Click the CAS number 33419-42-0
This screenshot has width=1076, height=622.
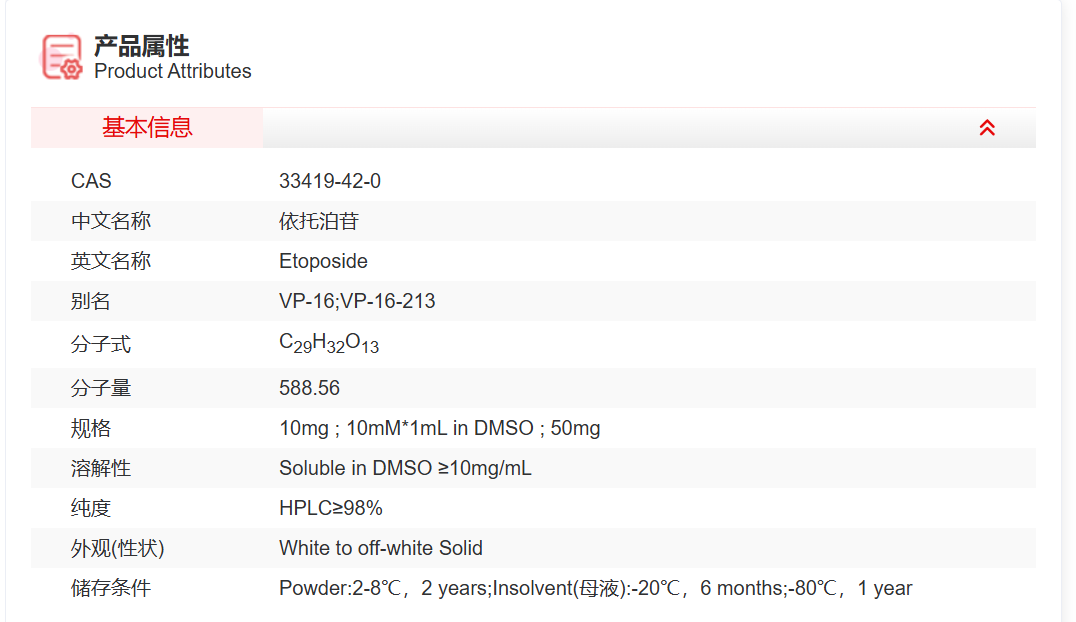(330, 181)
